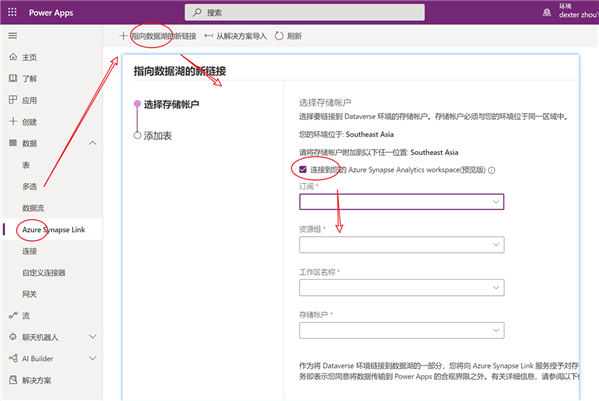599x401 pixels.
Task: Select Azure Synapse Link in sidebar
Action: pos(53,230)
